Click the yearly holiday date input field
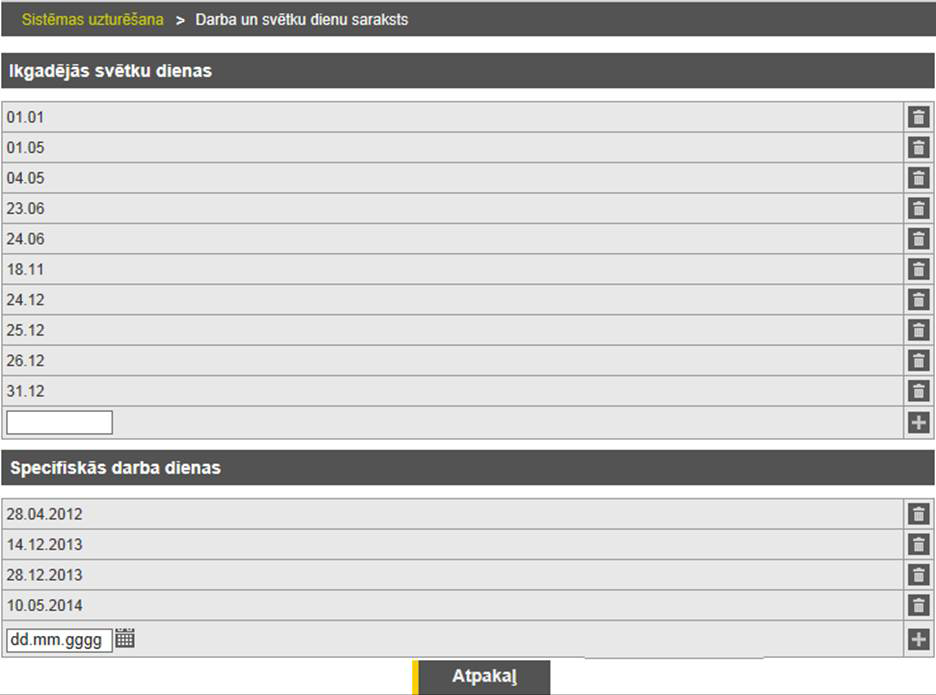Viewport: 936px width, 695px height. coord(60,422)
